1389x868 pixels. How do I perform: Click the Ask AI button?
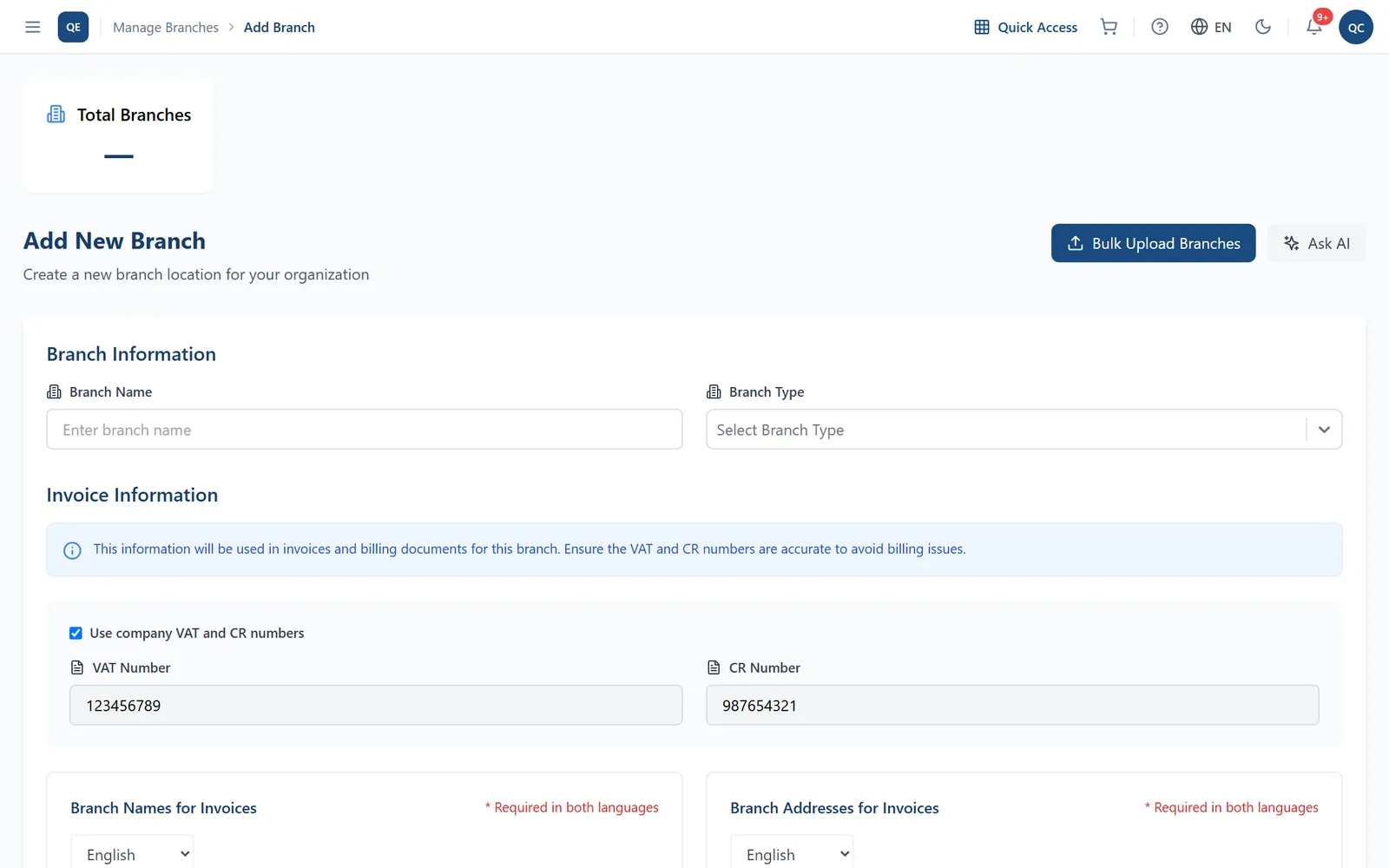click(1317, 243)
